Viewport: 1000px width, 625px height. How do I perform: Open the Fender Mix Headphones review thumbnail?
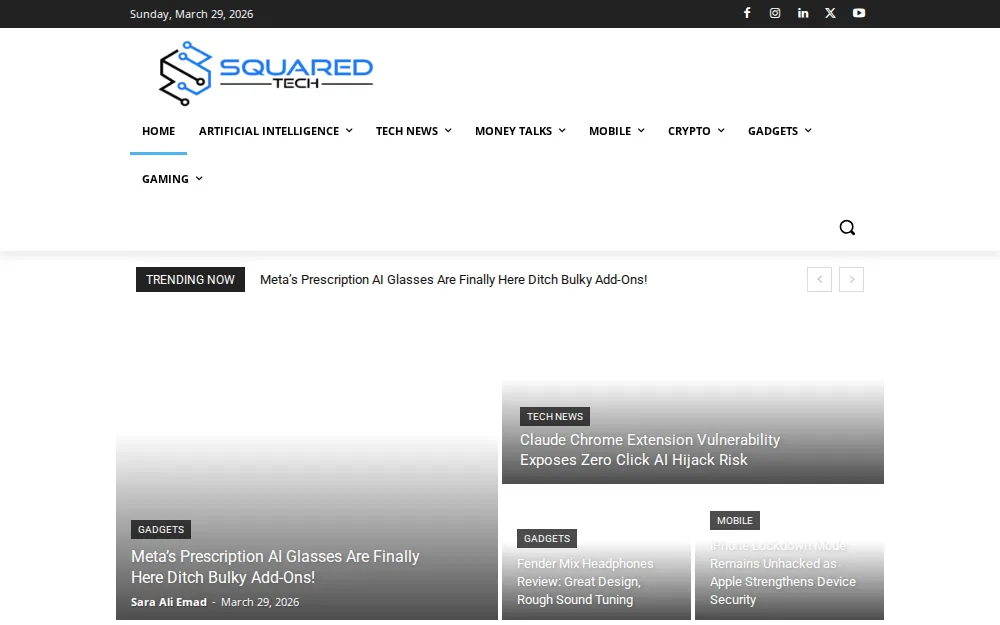click(x=585, y=581)
